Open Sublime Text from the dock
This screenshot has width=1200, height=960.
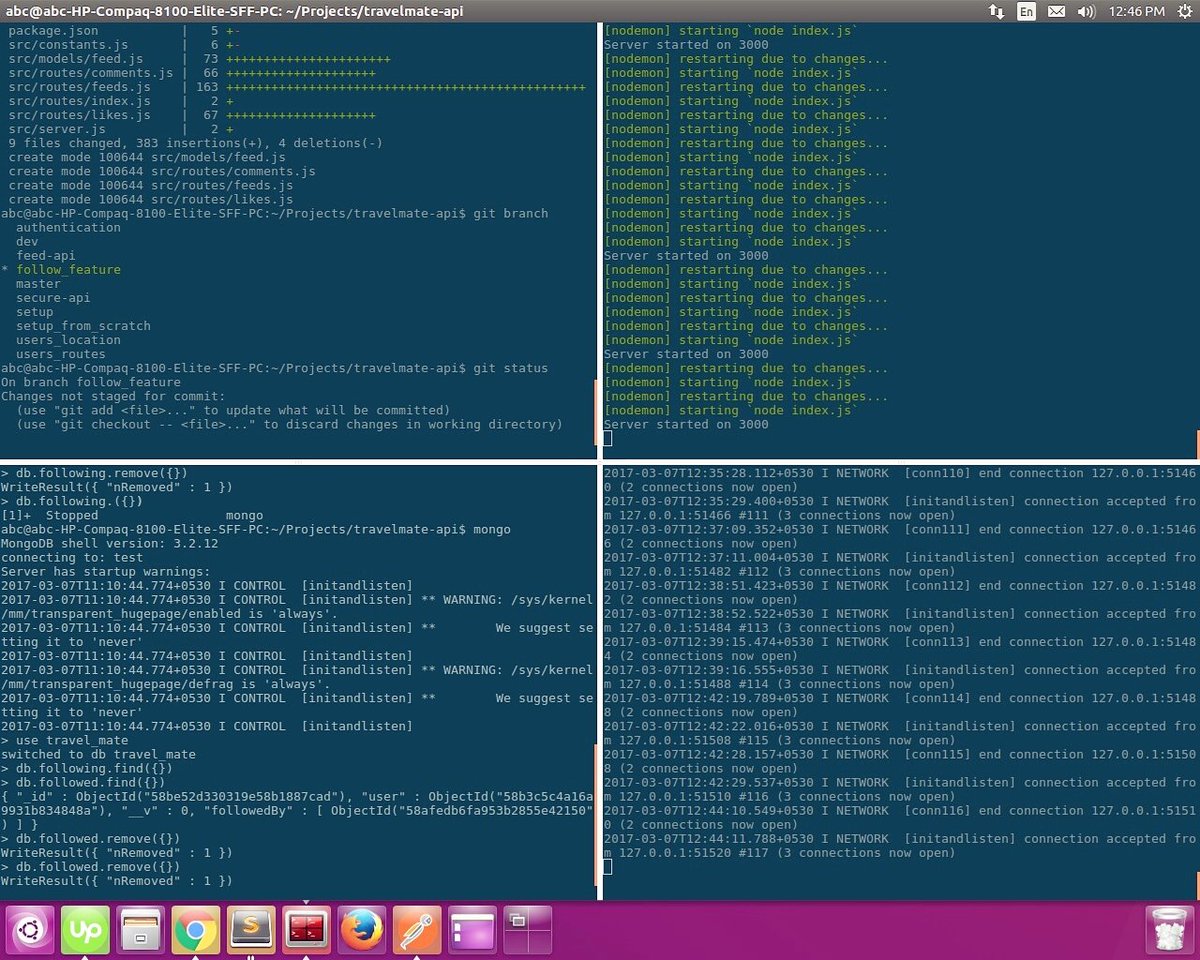coord(251,932)
